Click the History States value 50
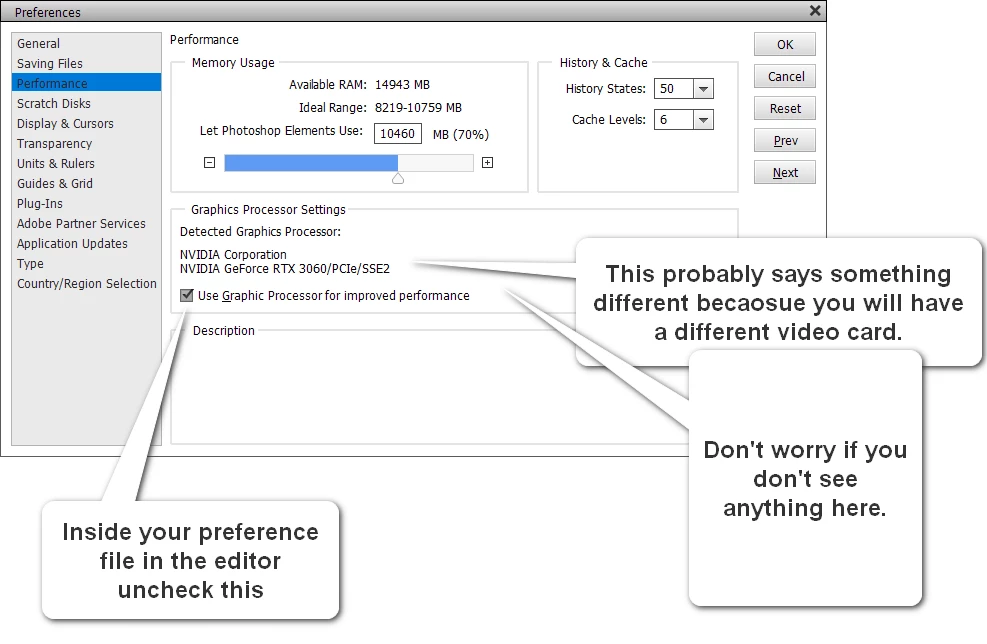The image size is (987, 644). tap(674, 89)
